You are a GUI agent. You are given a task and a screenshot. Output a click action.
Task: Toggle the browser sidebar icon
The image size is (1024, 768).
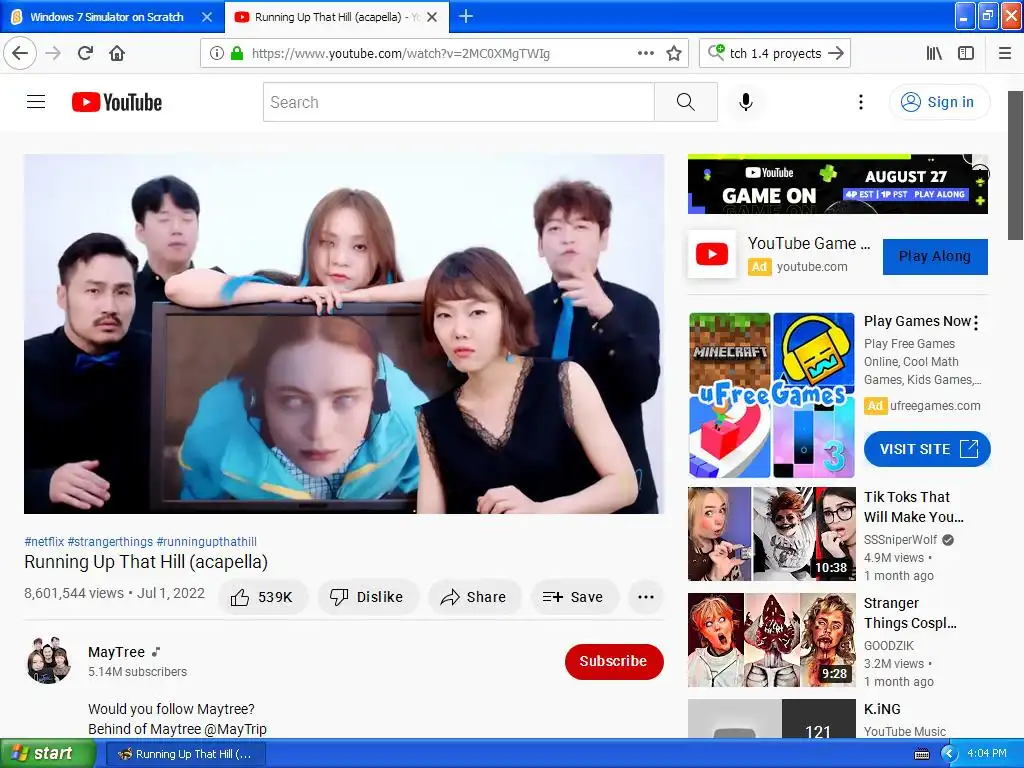tap(966, 54)
